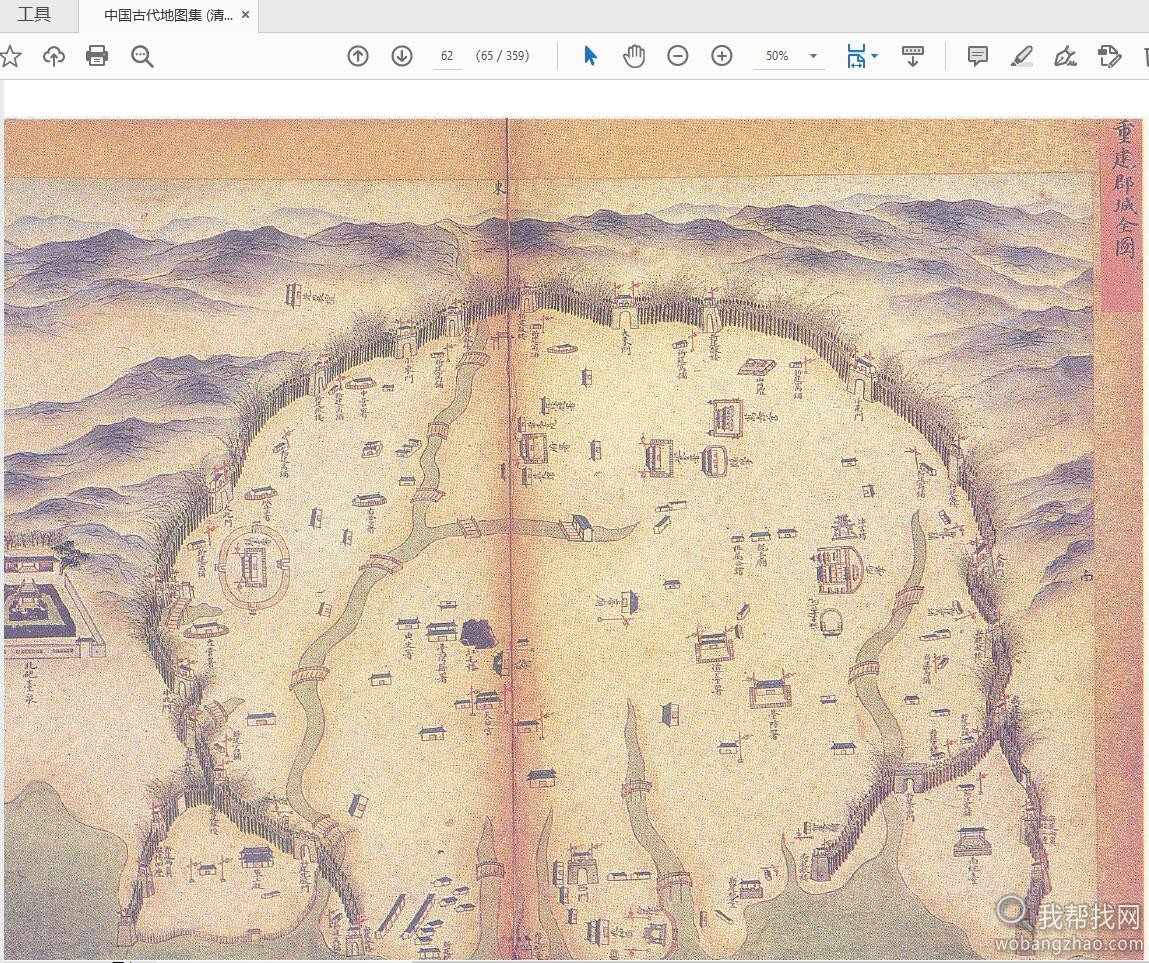Click the zoom level field showing 50%
The image size is (1149, 963).
coord(777,56)
